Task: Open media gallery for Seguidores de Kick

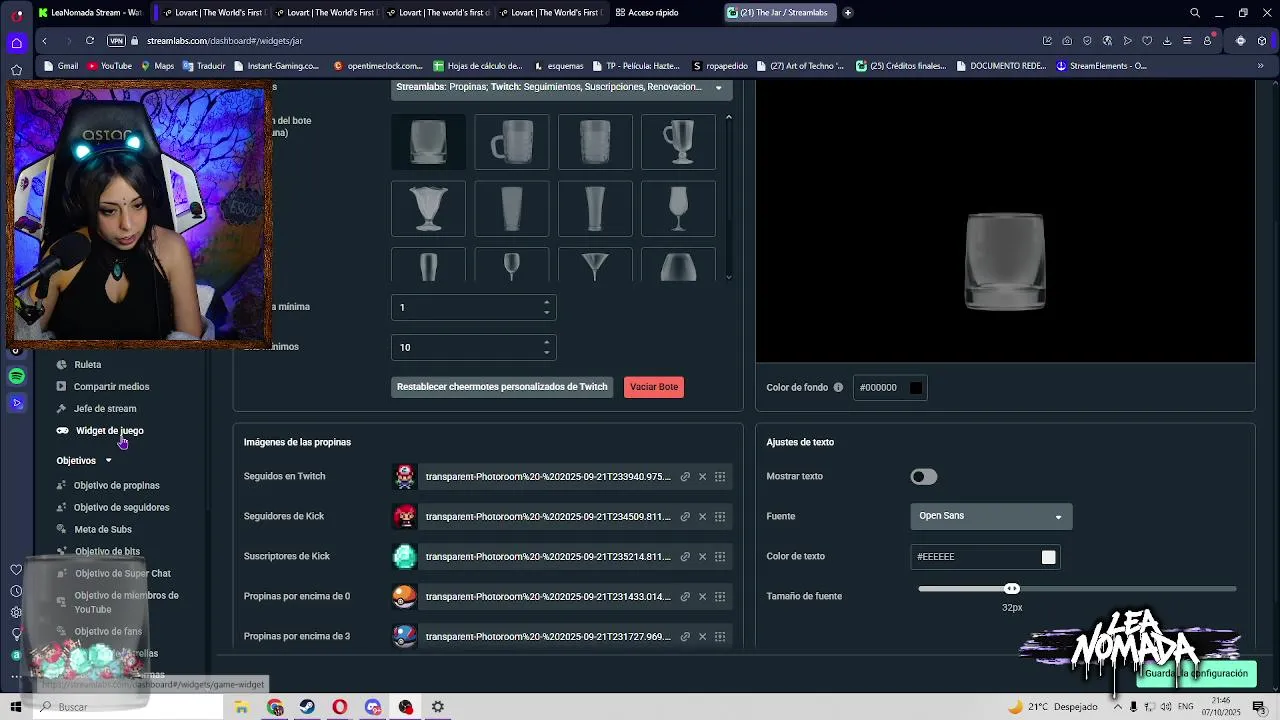Action: [720, 517]
